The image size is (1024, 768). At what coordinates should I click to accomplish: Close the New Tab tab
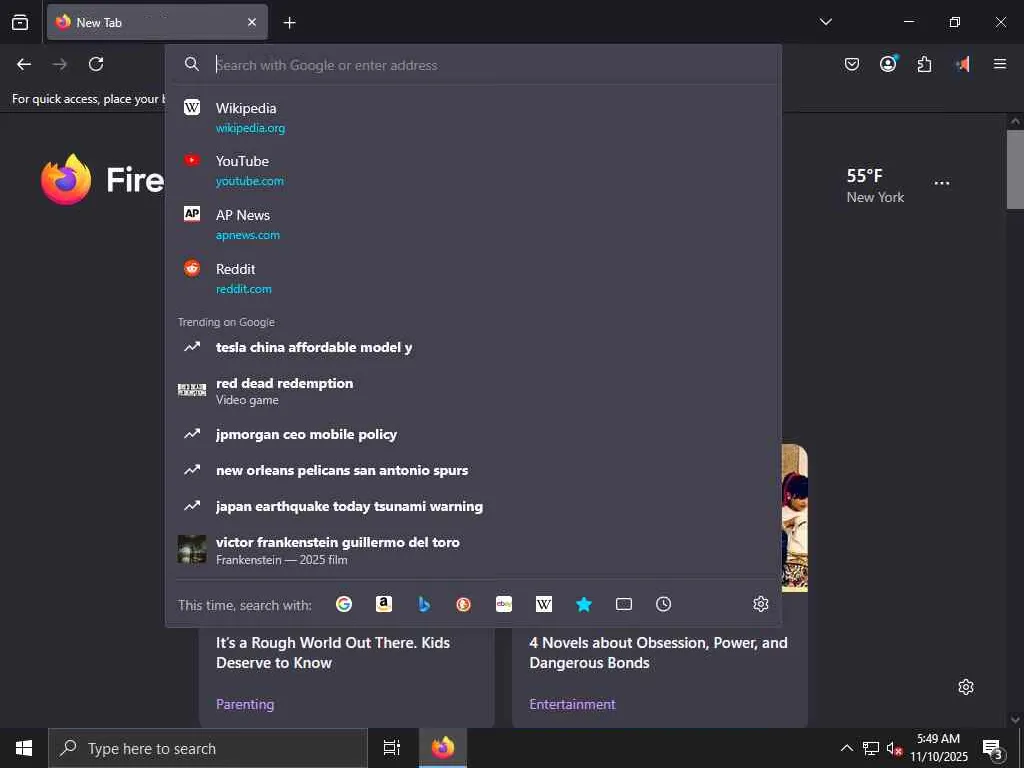(252, 22)
